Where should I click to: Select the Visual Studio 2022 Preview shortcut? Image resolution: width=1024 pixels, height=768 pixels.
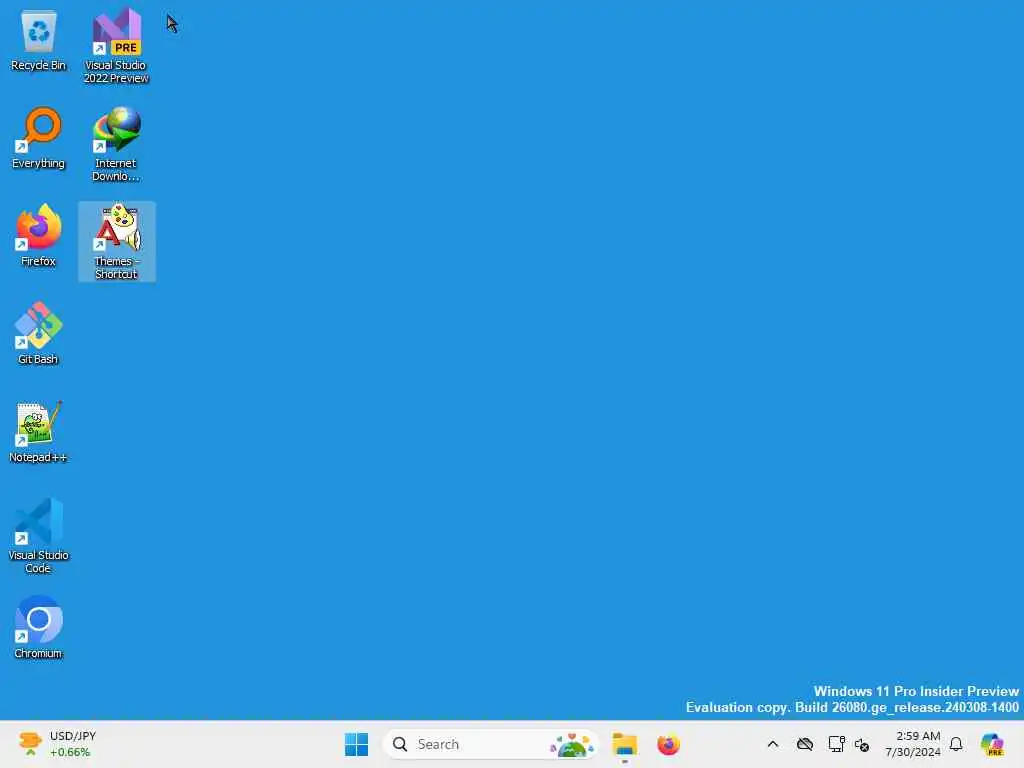click(116, 46)
